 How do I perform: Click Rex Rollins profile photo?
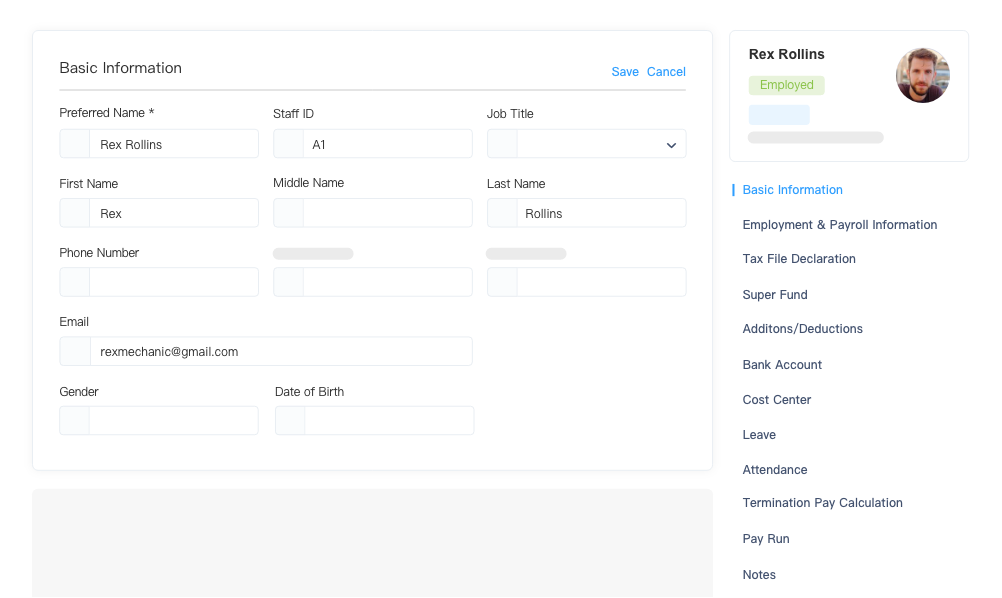pyautogui.click(x=922, y=75)
